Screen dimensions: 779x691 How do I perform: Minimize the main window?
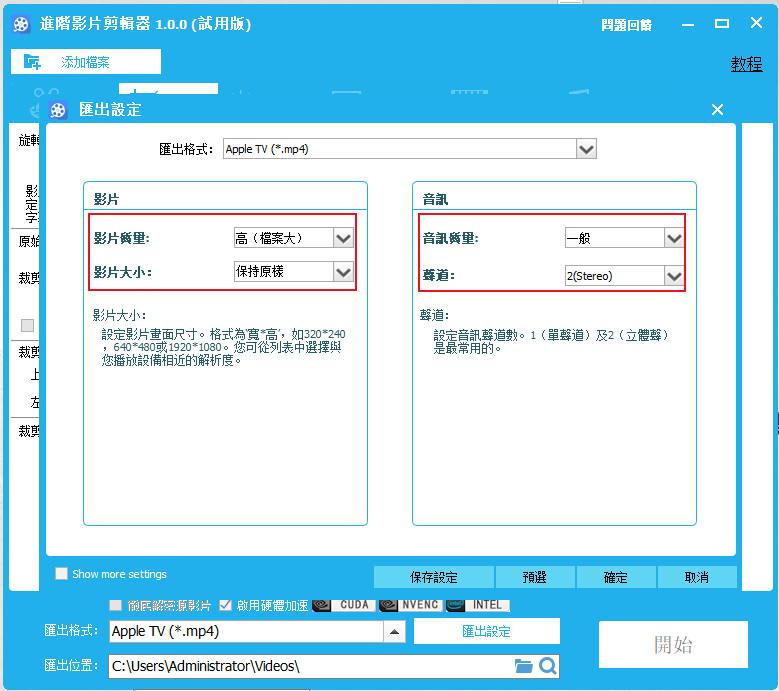pos(688,24)
